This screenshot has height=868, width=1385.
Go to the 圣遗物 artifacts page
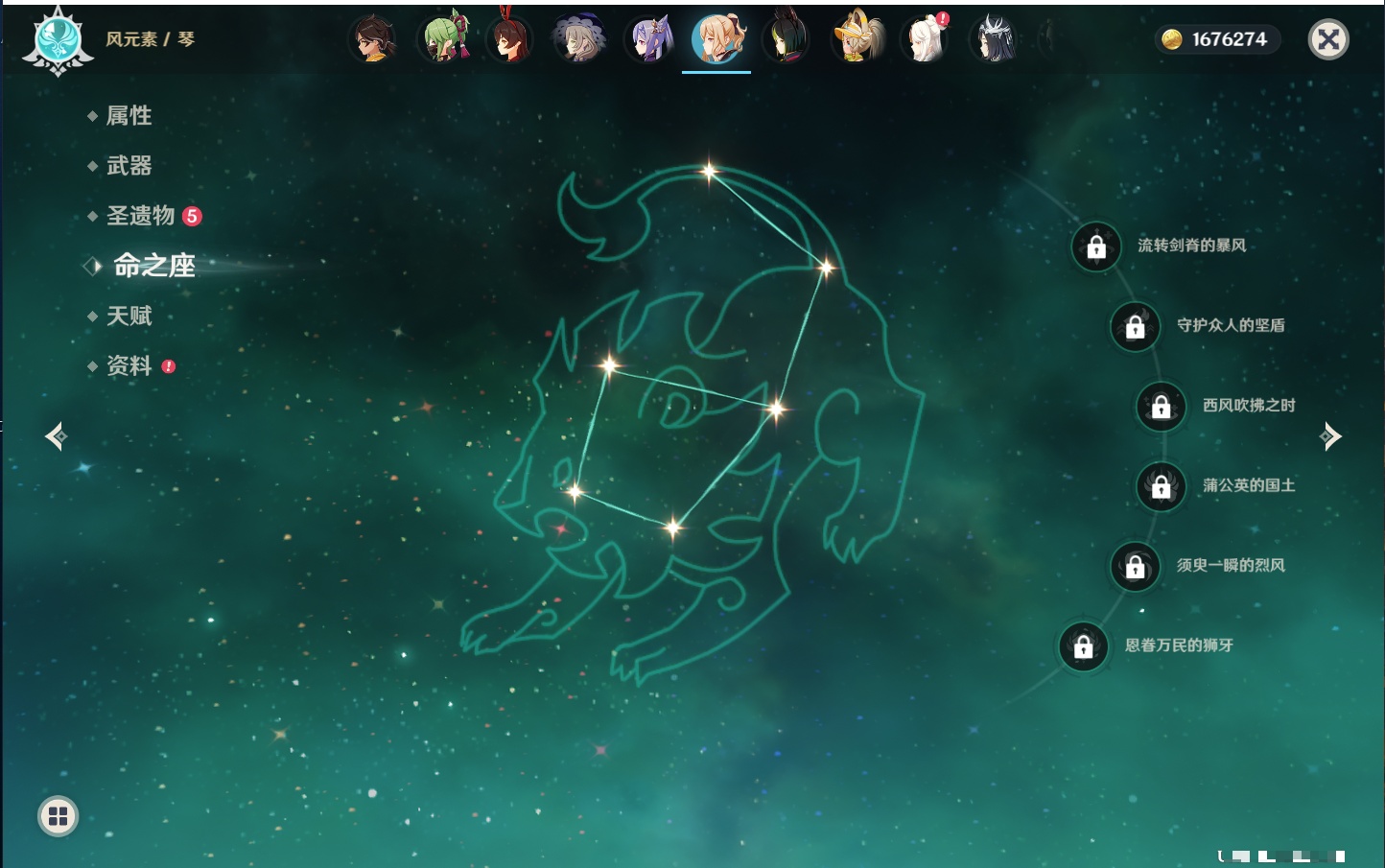[140, 216]
